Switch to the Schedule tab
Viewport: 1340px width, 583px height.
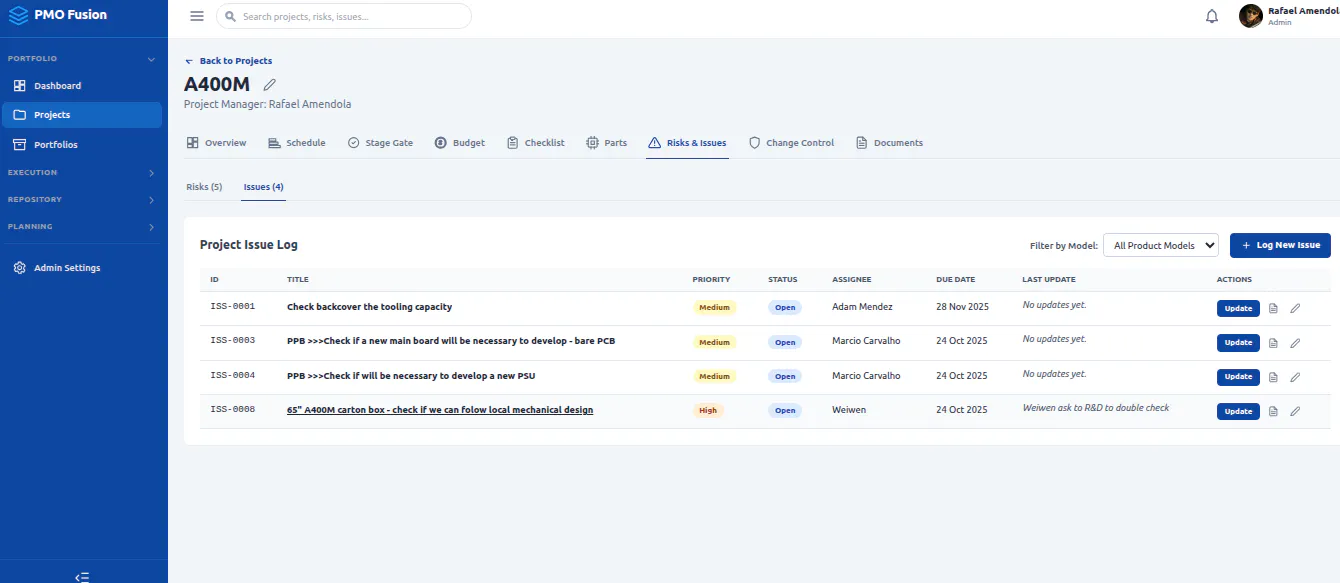pos(297,143)
